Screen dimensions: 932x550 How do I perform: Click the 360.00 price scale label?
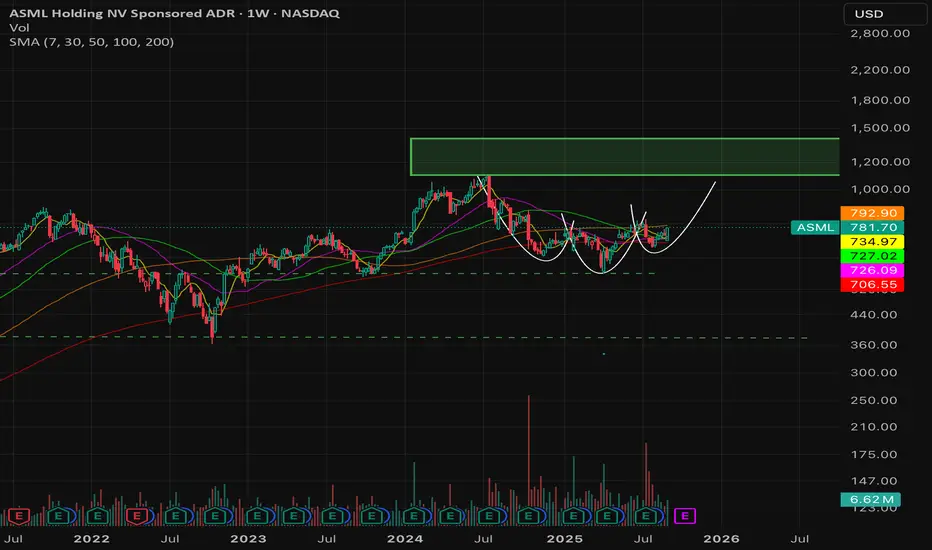pos(874,344)
